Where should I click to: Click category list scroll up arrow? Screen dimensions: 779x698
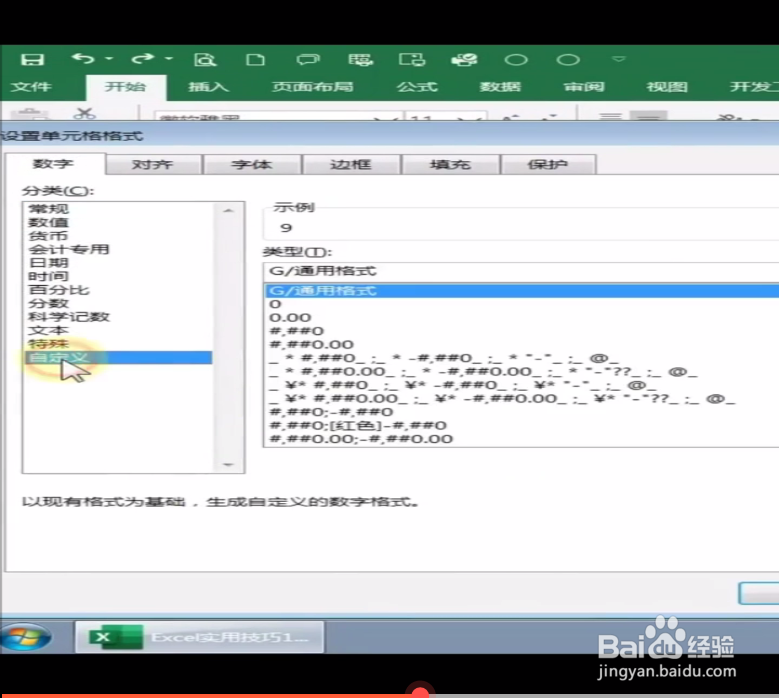tap(228, 211)
